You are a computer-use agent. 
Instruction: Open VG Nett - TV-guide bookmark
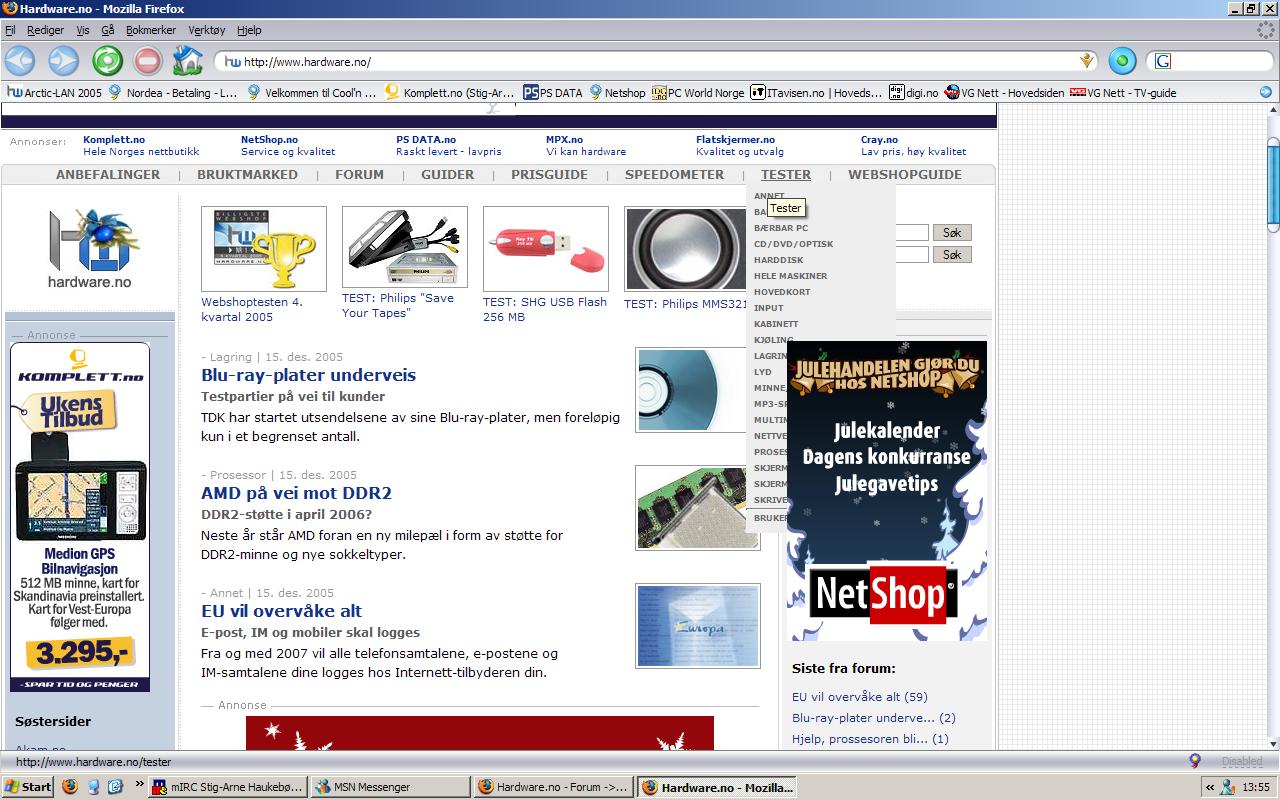coord(1123,92)
